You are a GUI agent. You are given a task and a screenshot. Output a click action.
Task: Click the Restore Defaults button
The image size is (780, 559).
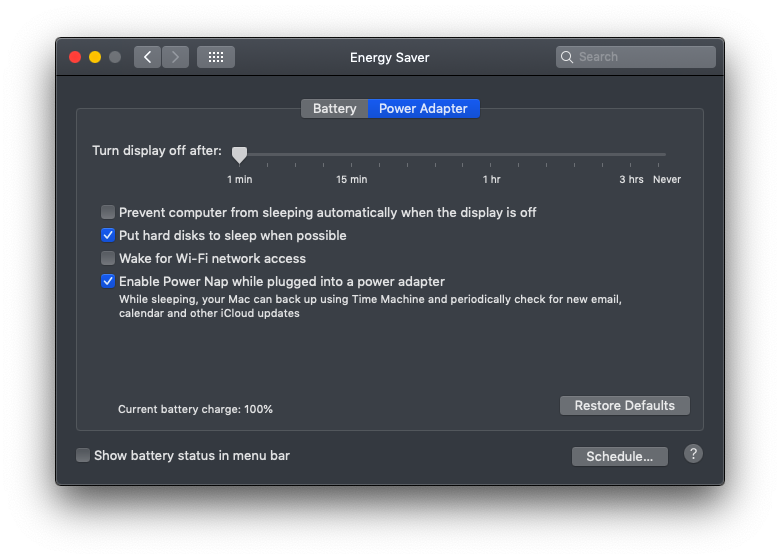(624, 405)
